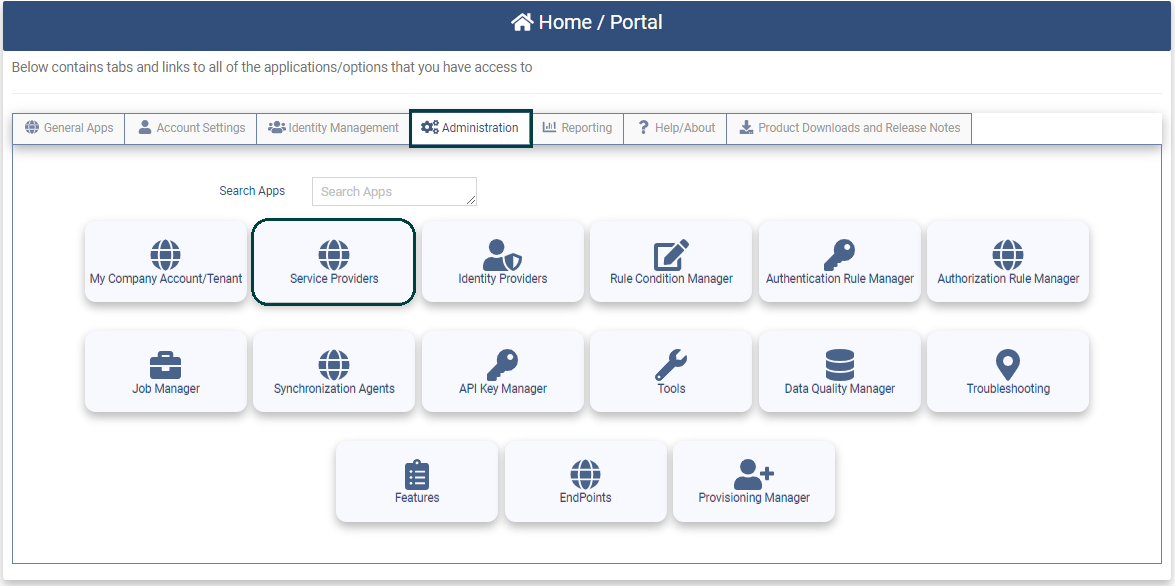Go to the Help/About tab
The image size is (1175, 586).
point(674,128)
